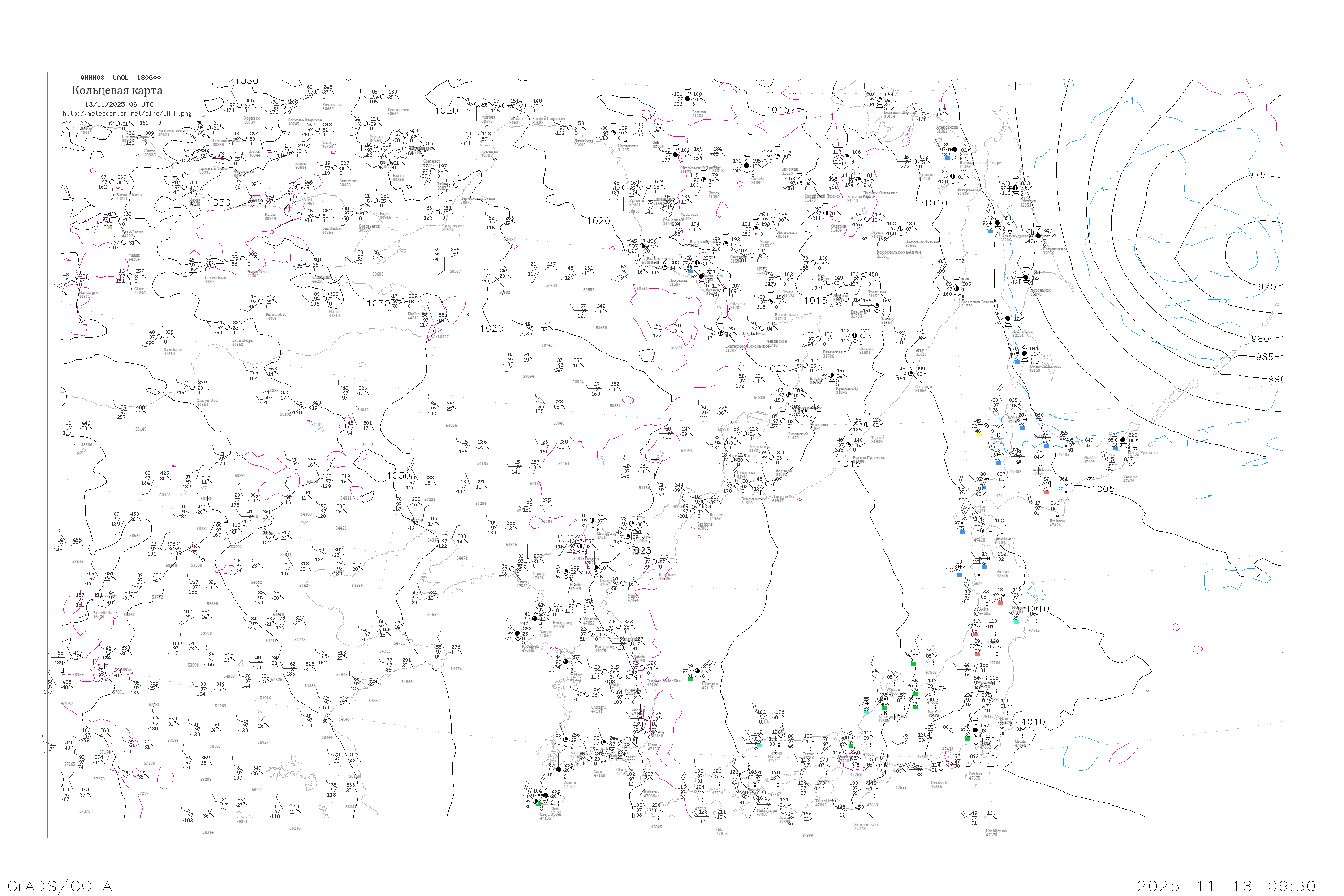1344x896 pixels.
Task: Click the 975 isobar label
Action: [x=1256, y=176]
